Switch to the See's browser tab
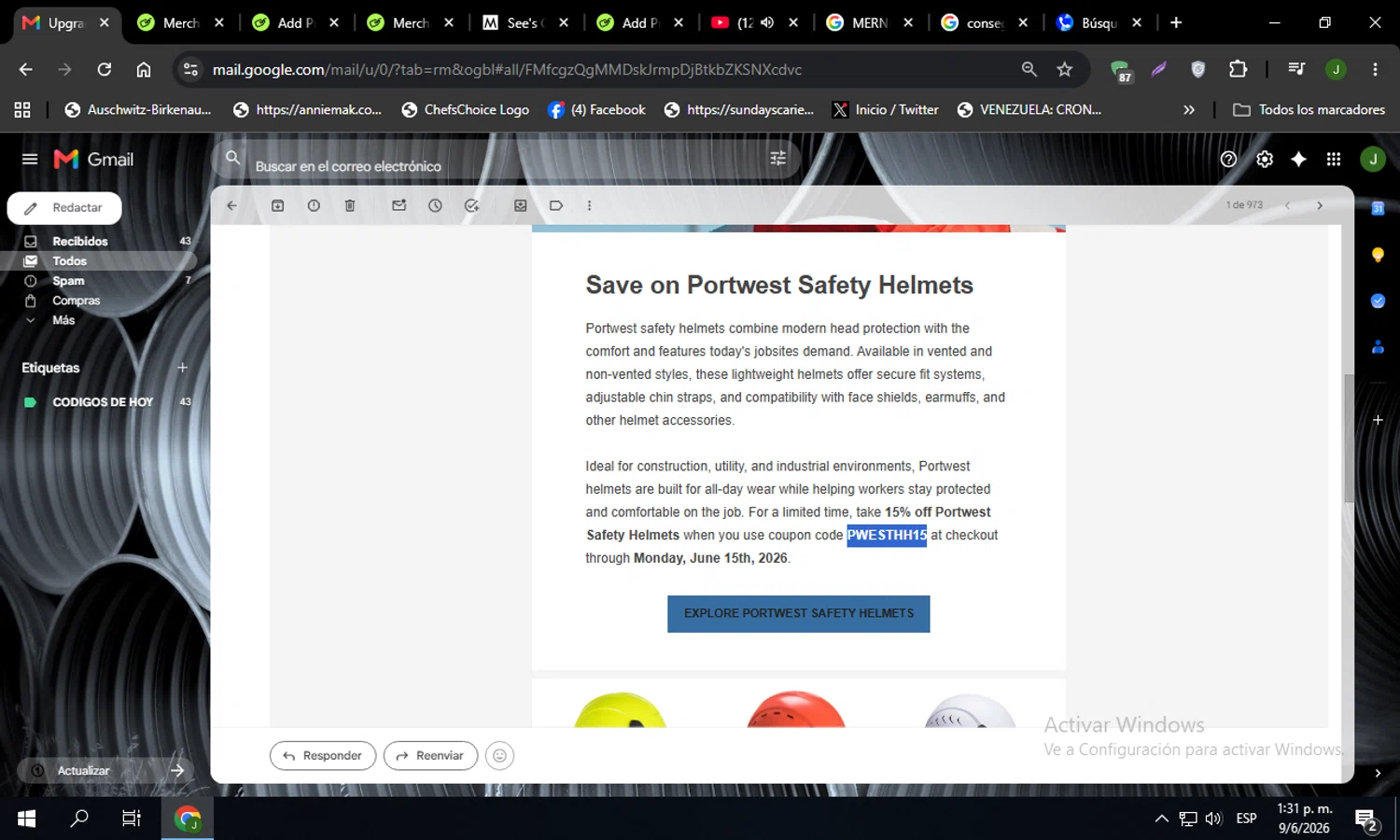The width and height of the screenshot is (1400, 840). [525, 22]
